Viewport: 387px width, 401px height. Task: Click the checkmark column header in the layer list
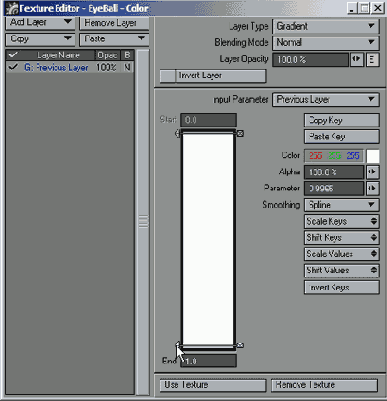[14, 55]
